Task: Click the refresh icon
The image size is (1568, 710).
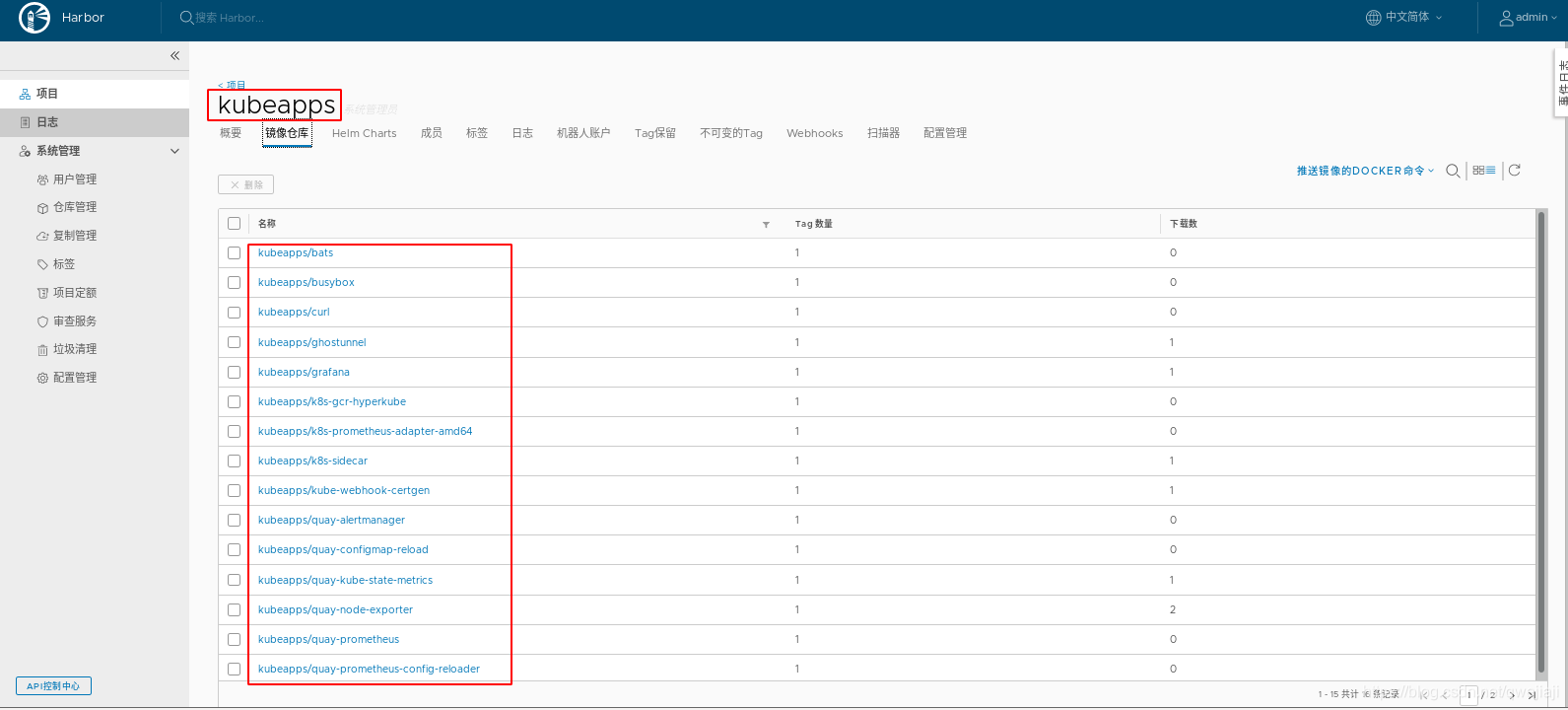Action: (x=1515, y=171)
